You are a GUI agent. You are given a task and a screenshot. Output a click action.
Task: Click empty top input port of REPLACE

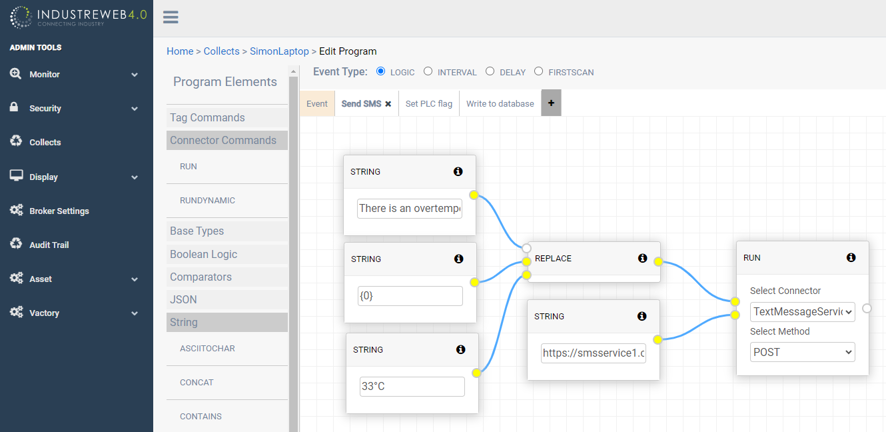(x=527, y=248)
